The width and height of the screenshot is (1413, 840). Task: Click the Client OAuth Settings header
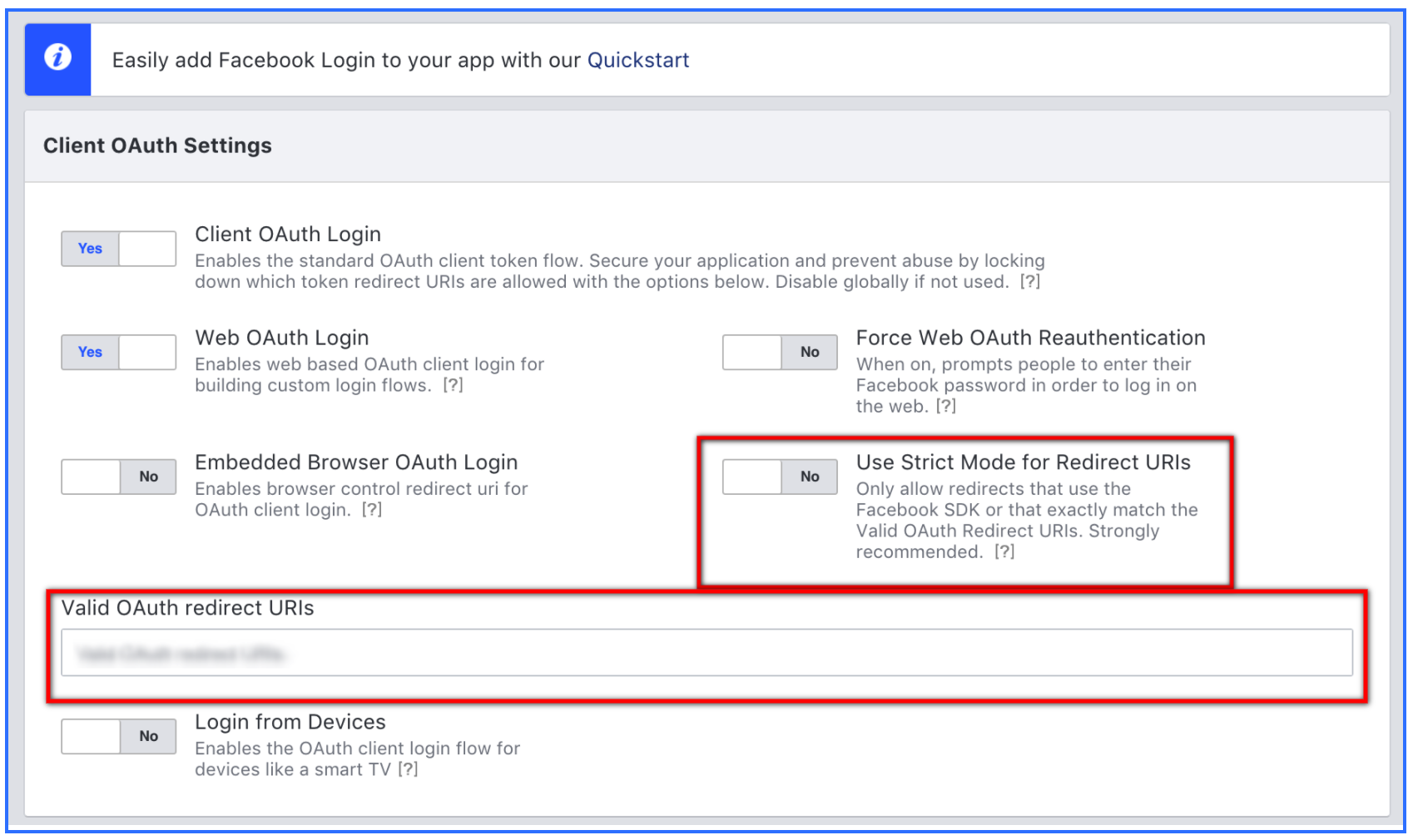tap(157, 146)
